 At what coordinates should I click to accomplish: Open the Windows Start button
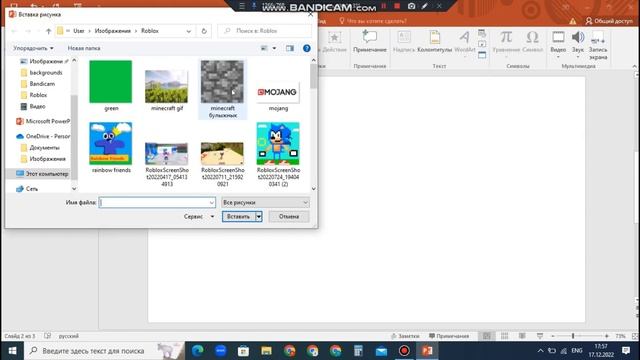[x=12, y=351]
